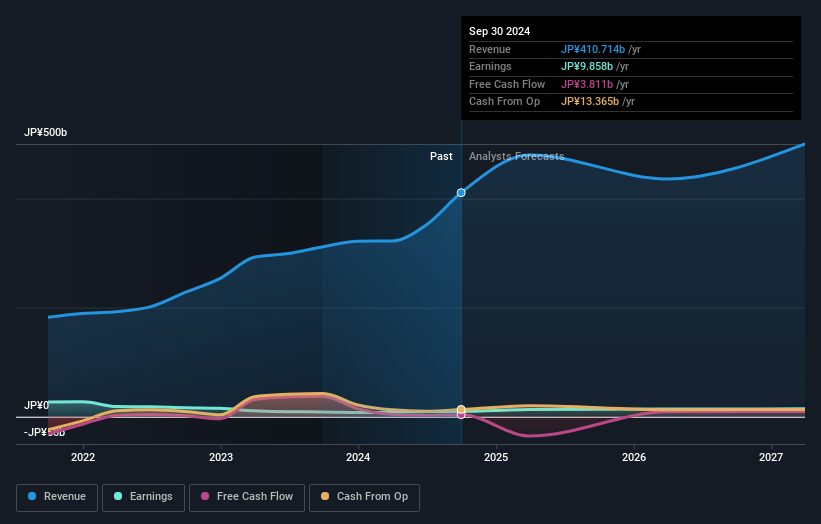Click the JP¥0 y-axis label
The width and height of the screenshot is (821, 524).
(36, 405)
